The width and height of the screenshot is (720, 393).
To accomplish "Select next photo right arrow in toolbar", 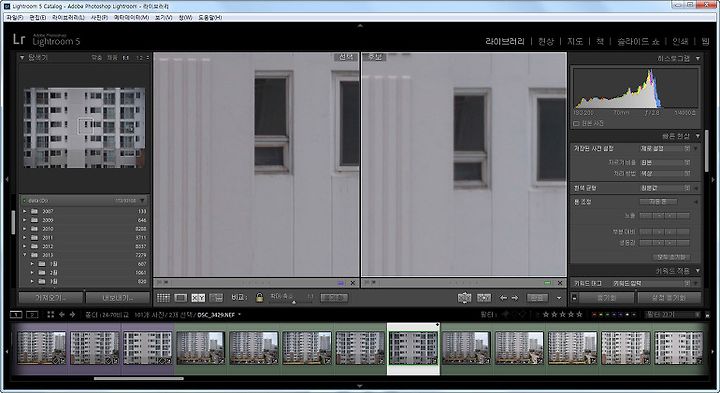I will (515, 298).
